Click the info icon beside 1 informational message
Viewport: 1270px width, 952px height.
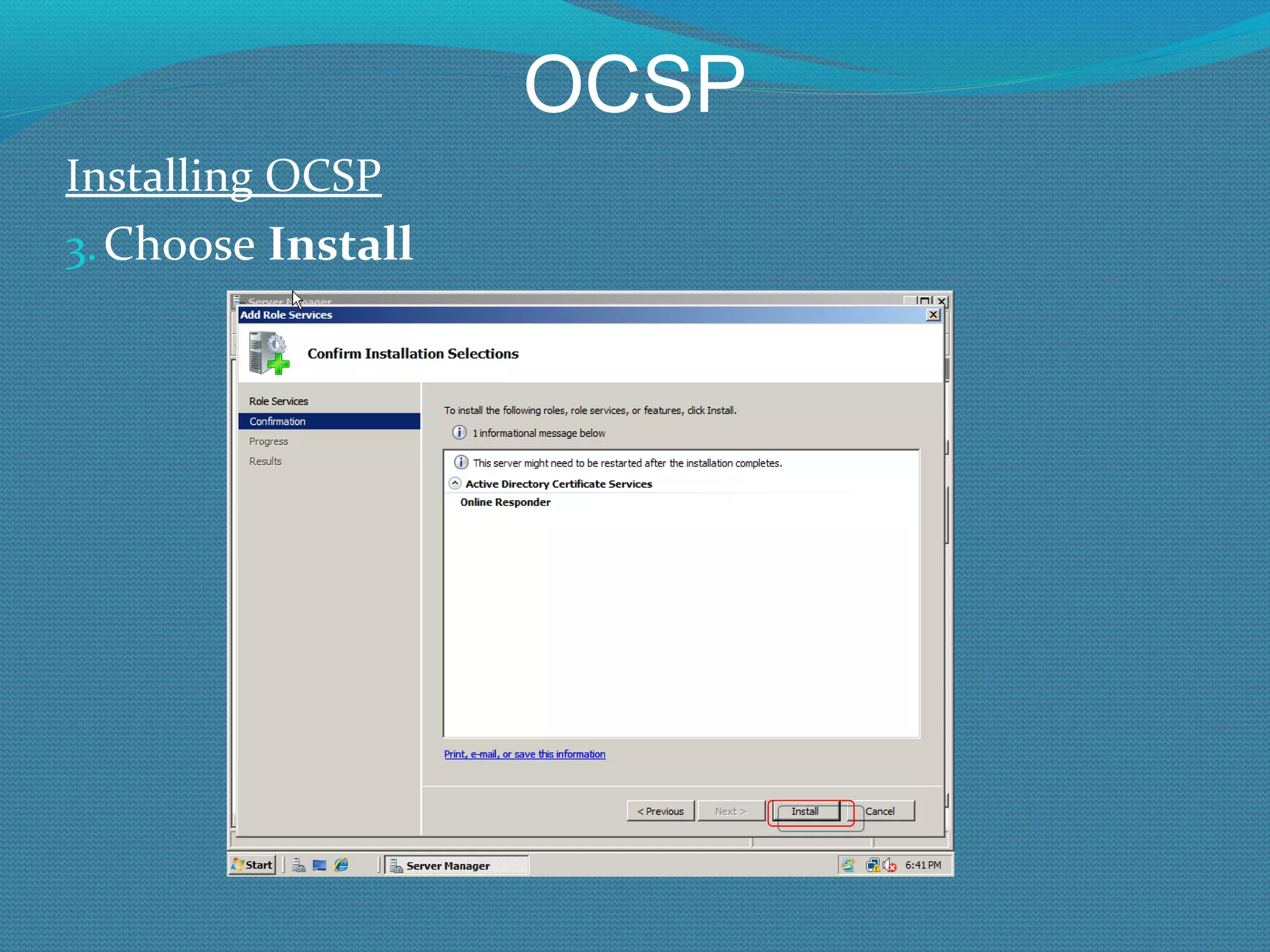tap(460, 433)
